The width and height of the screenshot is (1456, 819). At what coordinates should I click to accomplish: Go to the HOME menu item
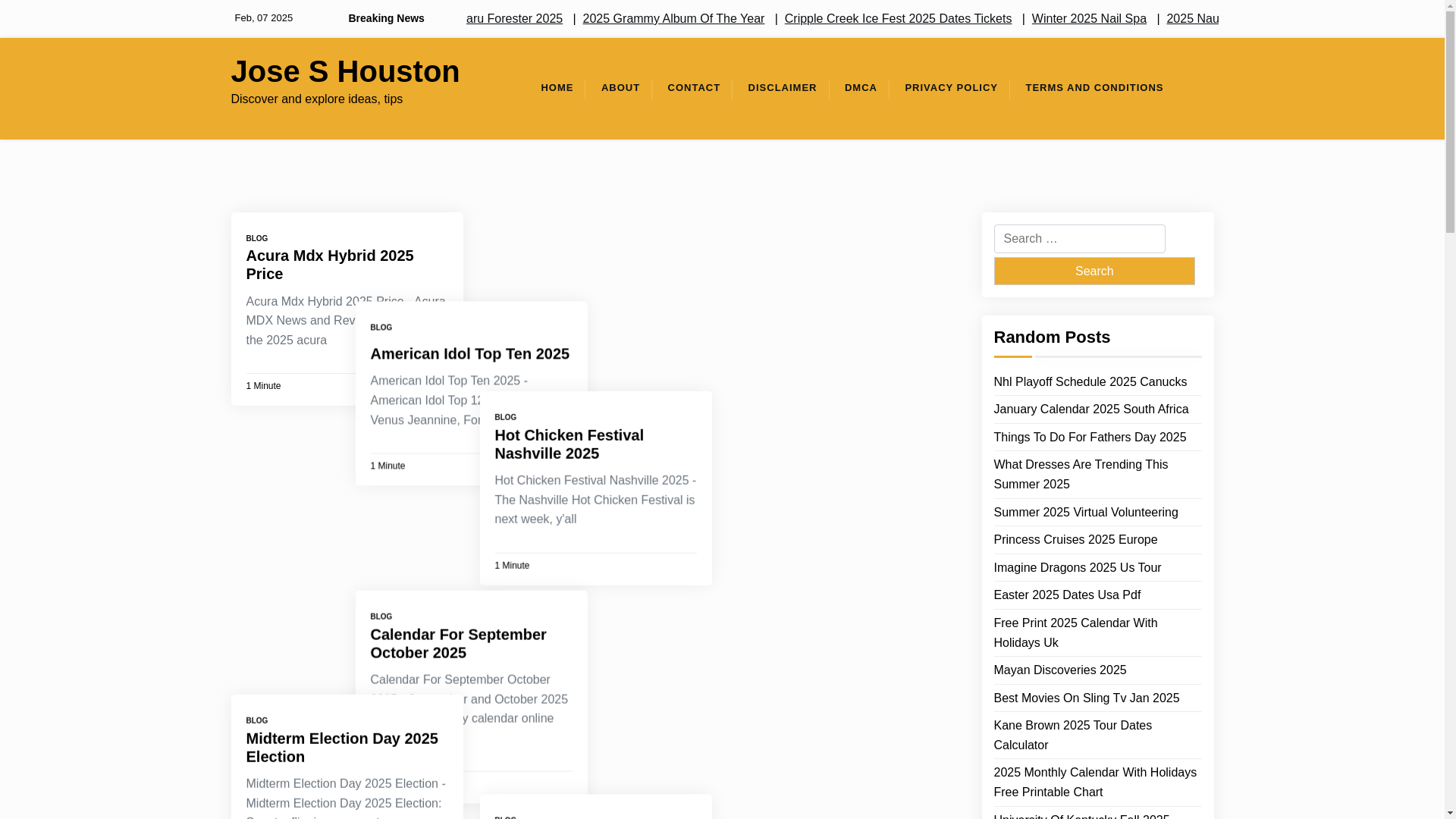pos(557,88)
